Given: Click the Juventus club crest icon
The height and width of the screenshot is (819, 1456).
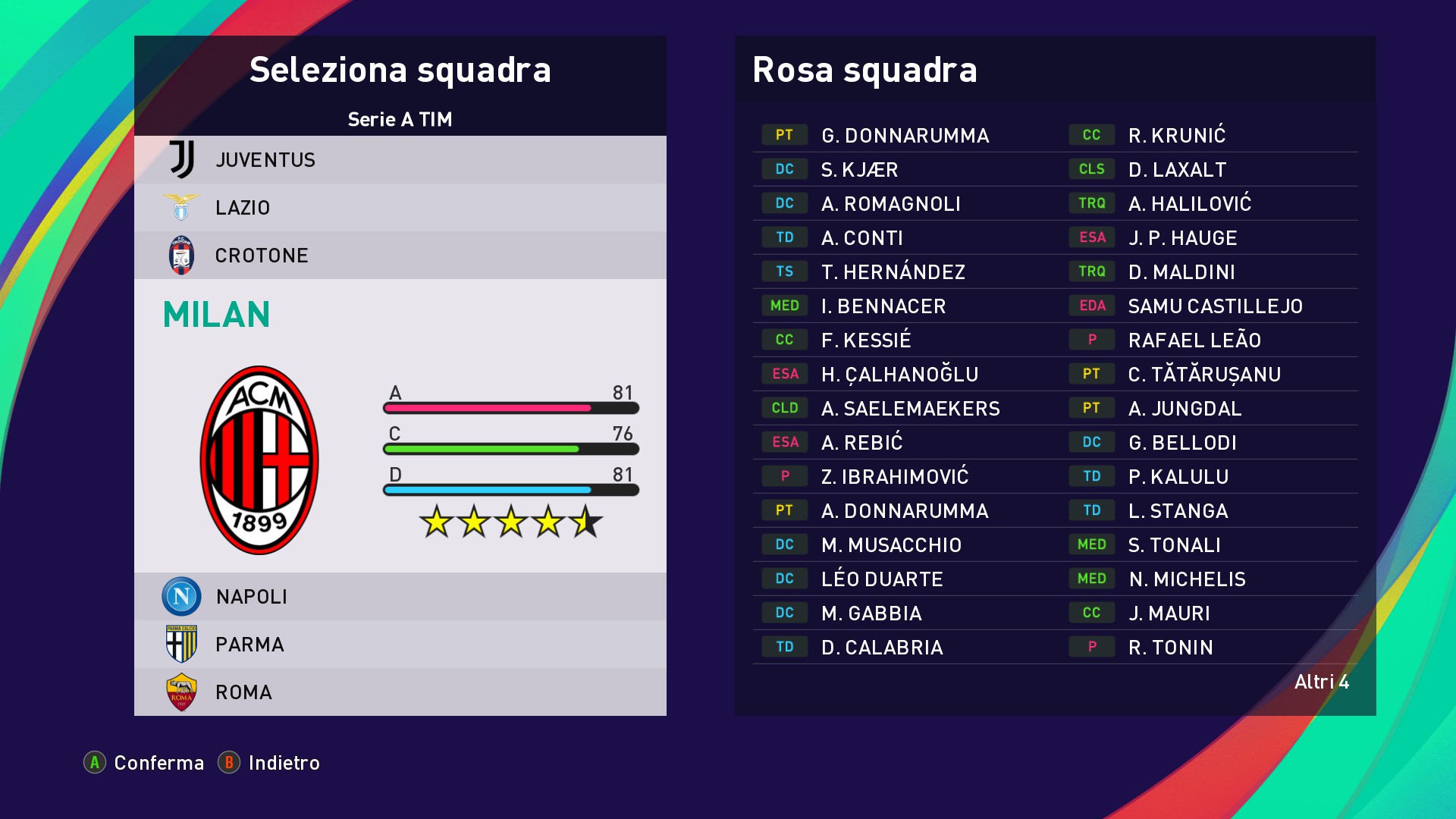Looking at the screenshot, I should 182,159.
